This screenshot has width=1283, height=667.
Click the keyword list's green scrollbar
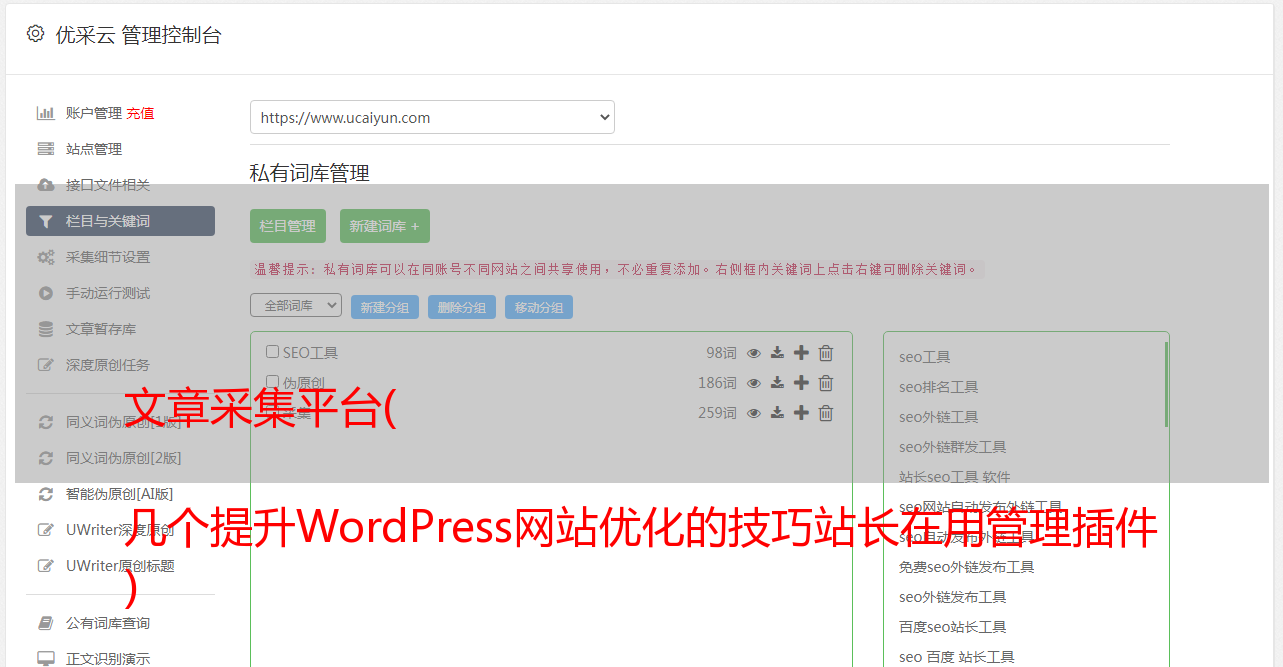coord(1166,385)
